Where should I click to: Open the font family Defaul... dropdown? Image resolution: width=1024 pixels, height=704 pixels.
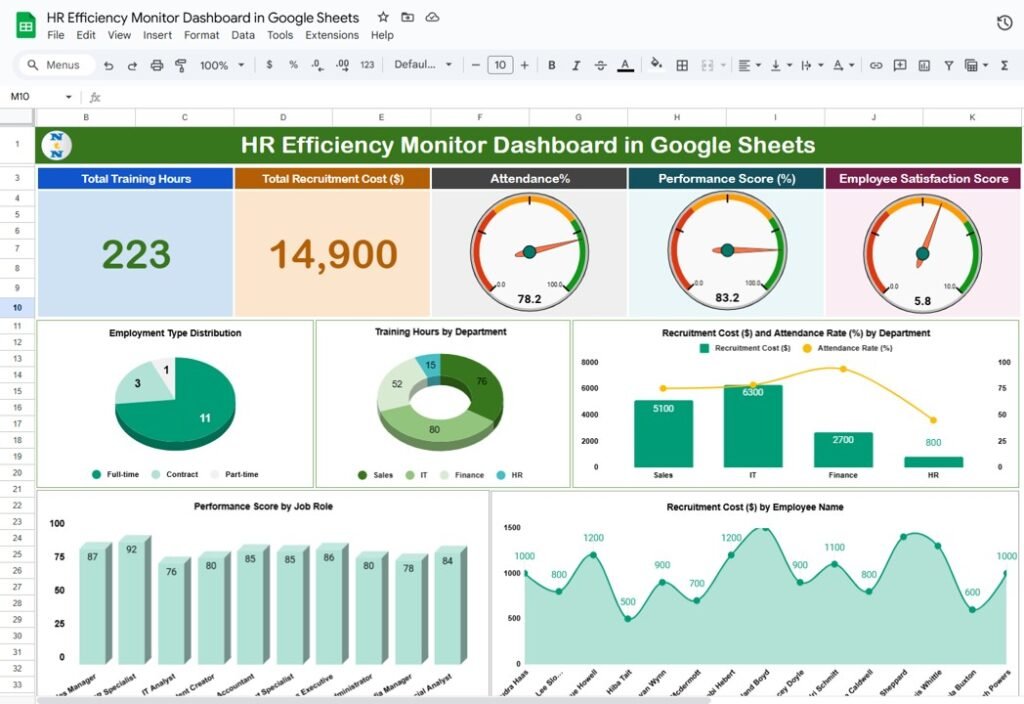pos(423,65)
